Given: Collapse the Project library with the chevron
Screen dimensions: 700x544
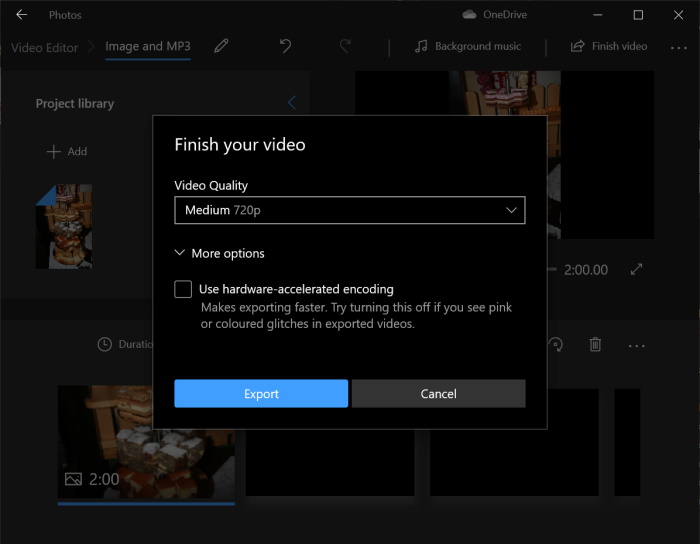Looking at the screenshot, I should [x=292, y=103].
